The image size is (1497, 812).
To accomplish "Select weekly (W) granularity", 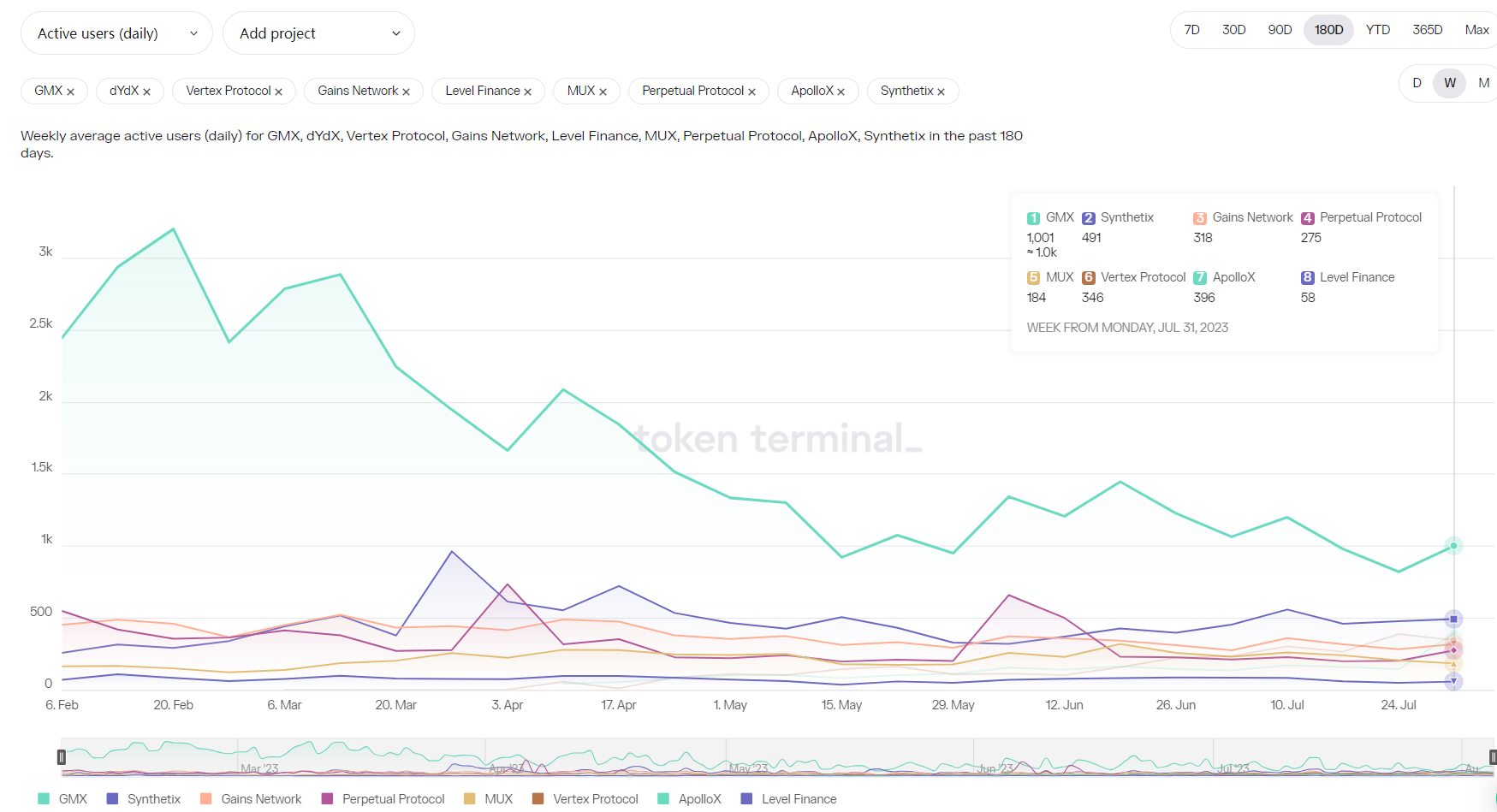I will coord(1449,83).
